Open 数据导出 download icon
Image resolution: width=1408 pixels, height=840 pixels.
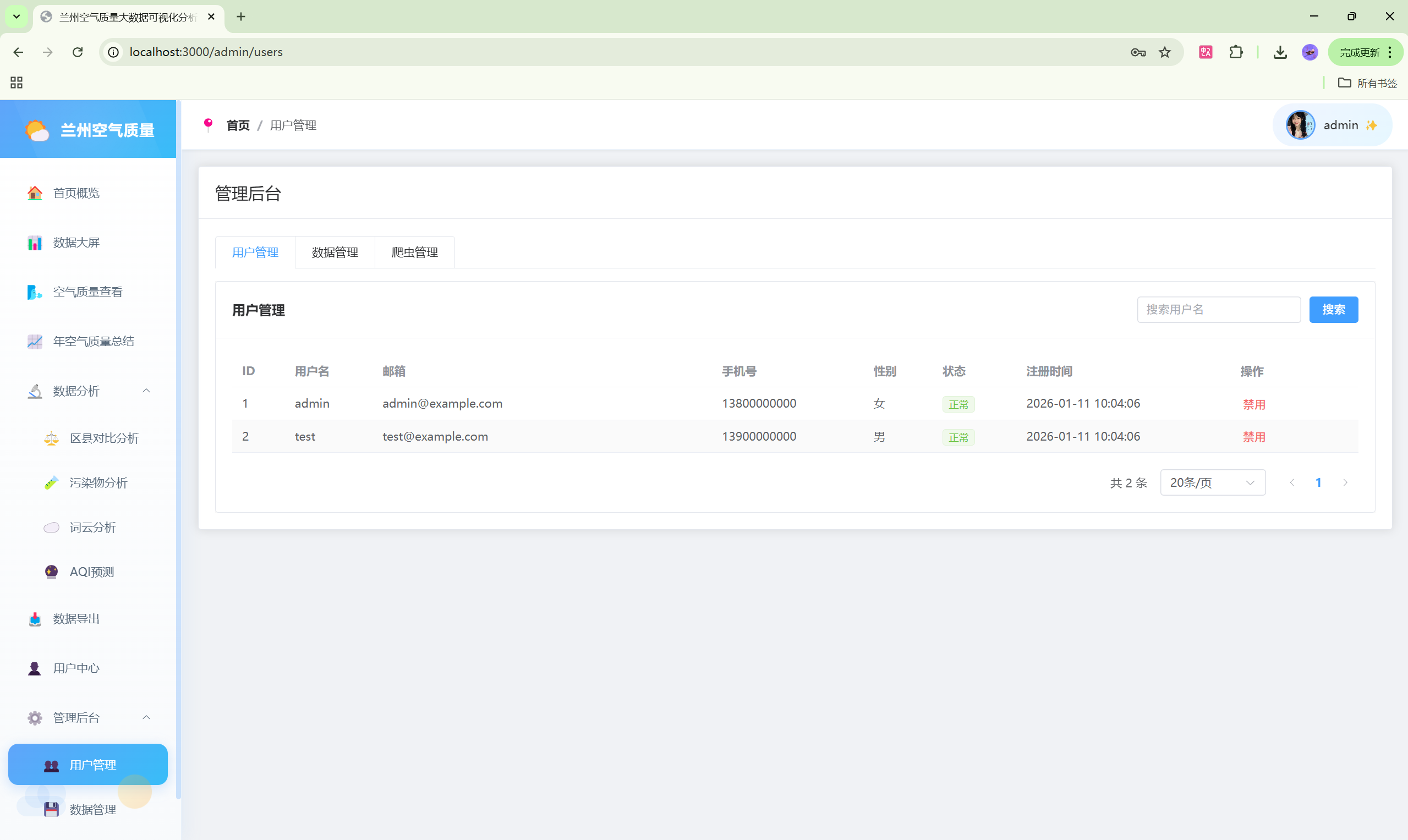[35, 619]
